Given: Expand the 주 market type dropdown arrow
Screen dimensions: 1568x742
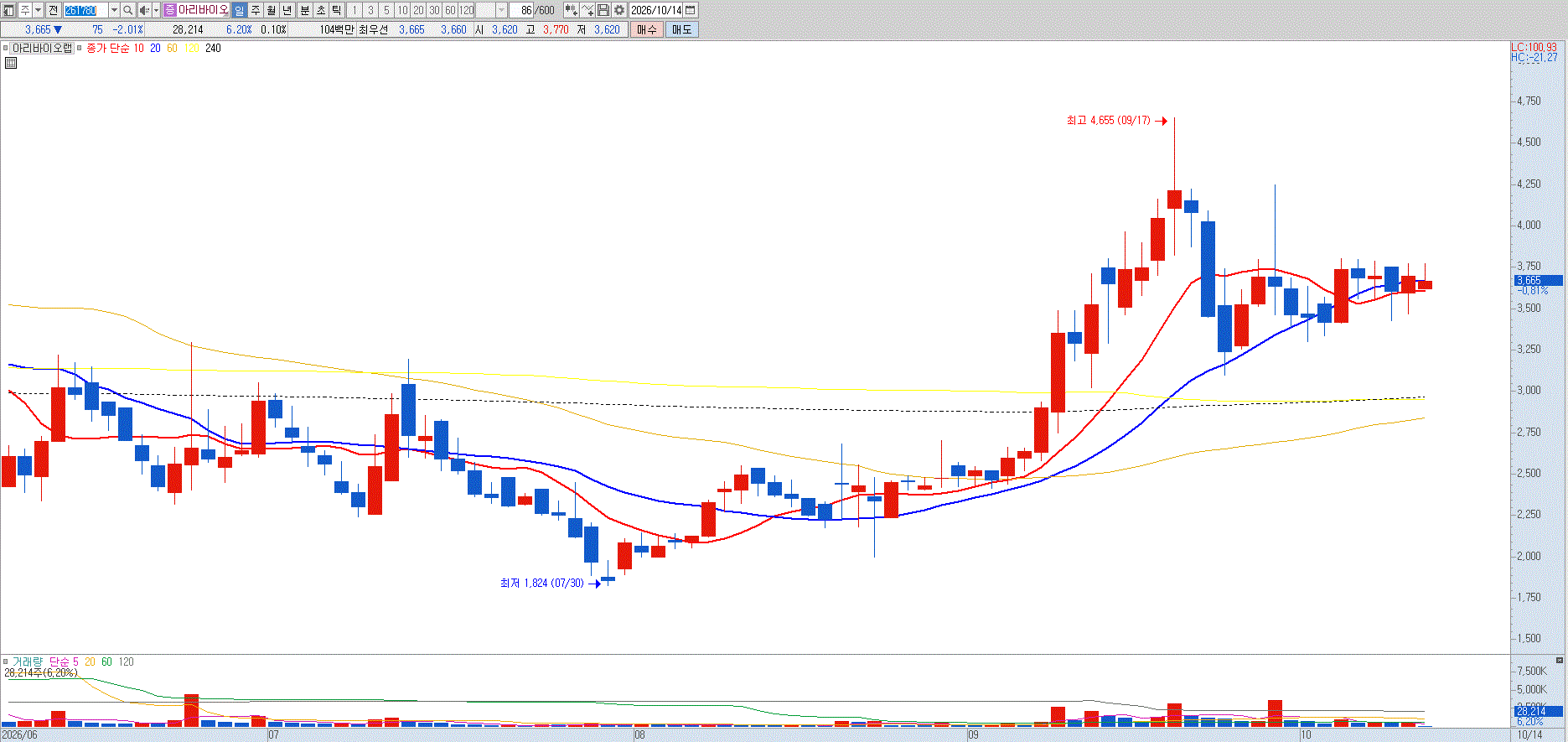Looking at the screenshot, I should click(x=39, y=10).
